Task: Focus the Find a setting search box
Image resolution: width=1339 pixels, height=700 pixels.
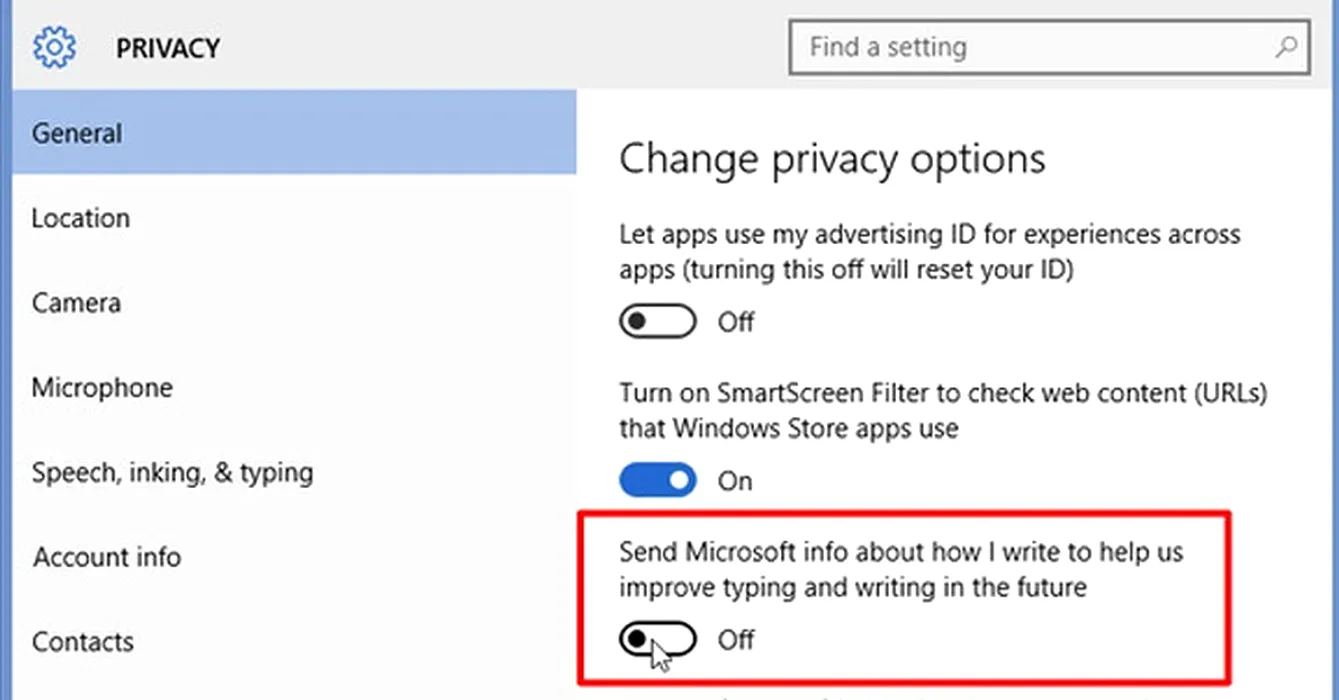Action: [1049, 46]
